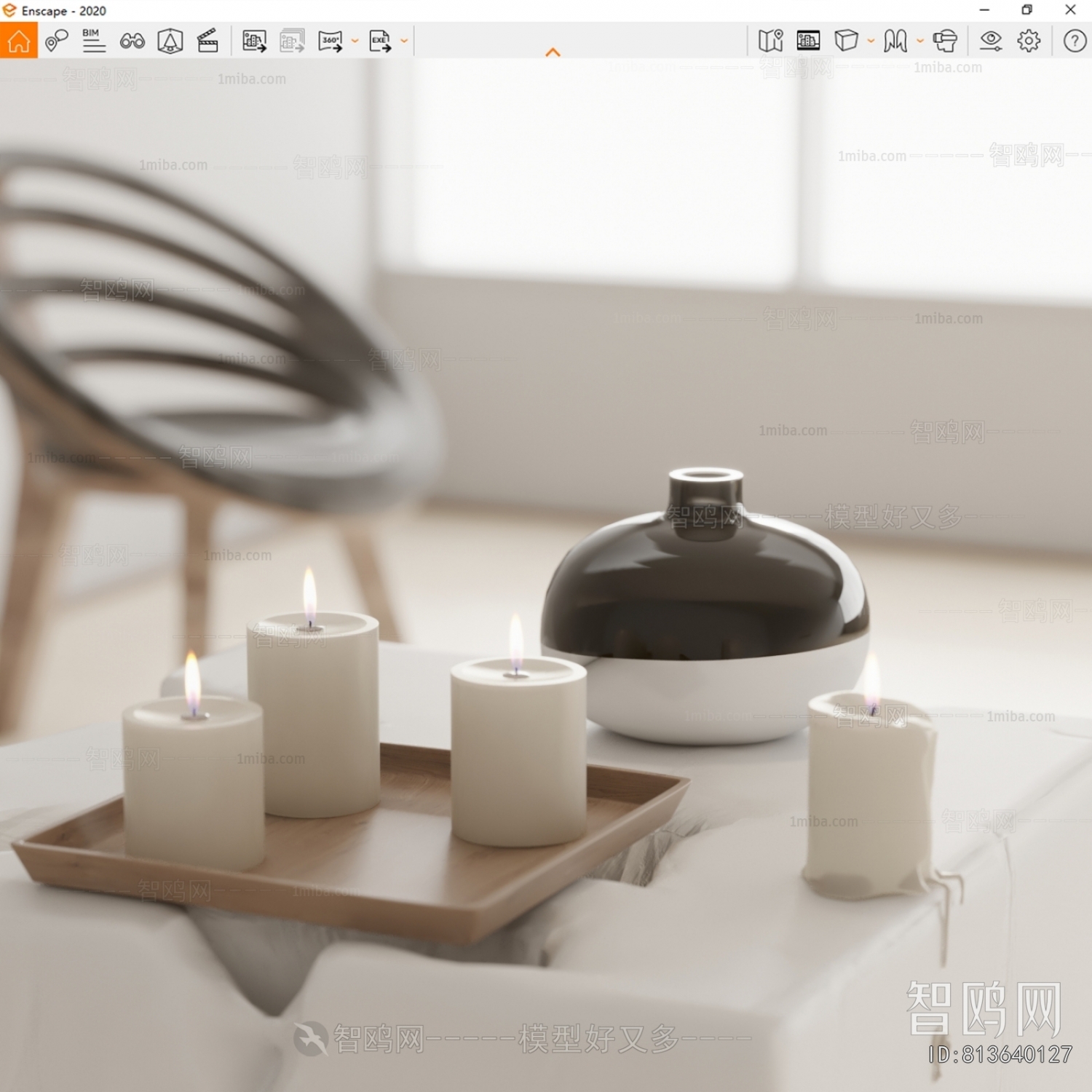Viewport: 1092px width, 1092px height.
Task: Collapse the toolbar using the orange caret
Action: [555, 51]
